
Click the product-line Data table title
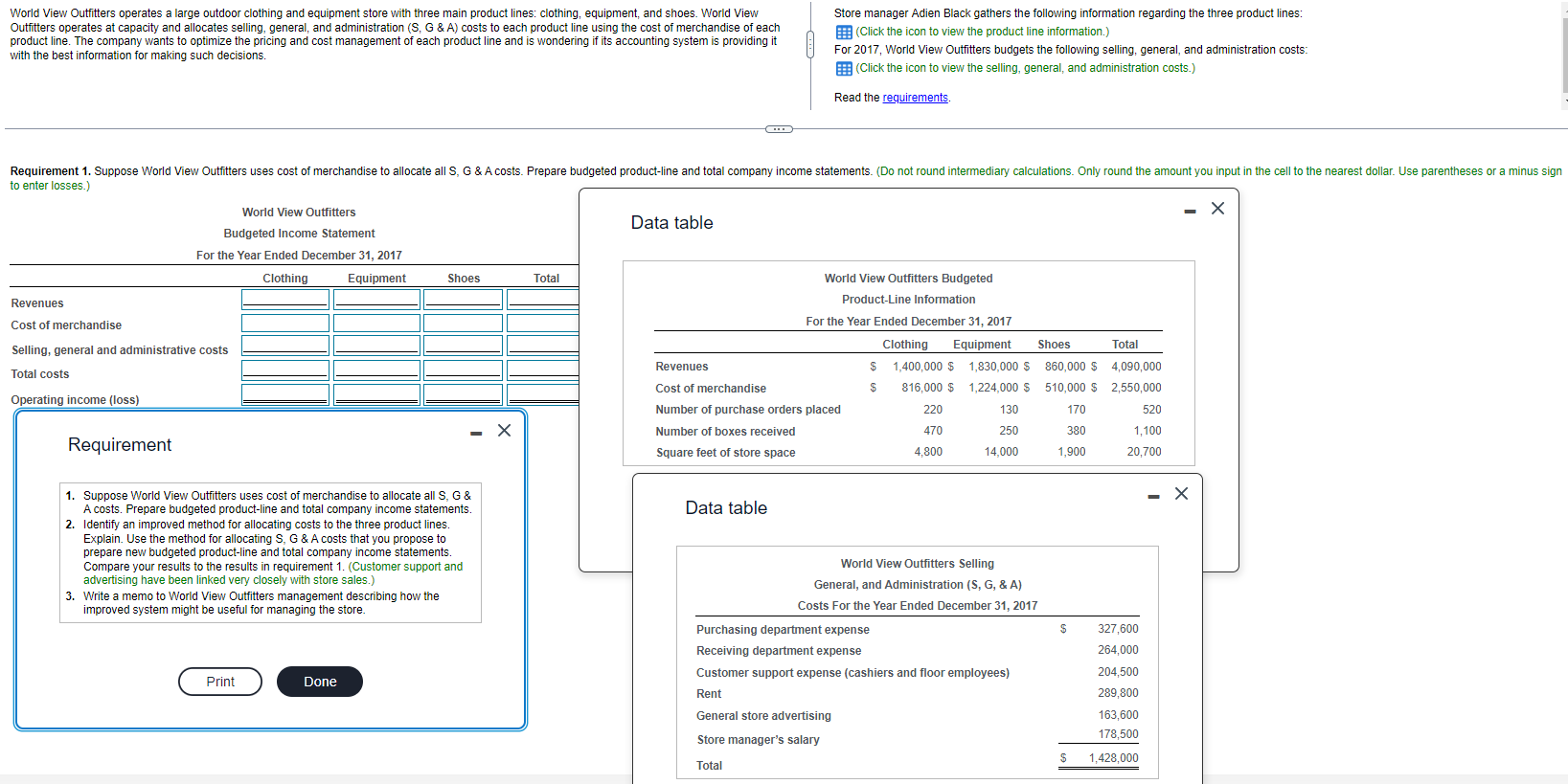(x=671, y=223)
